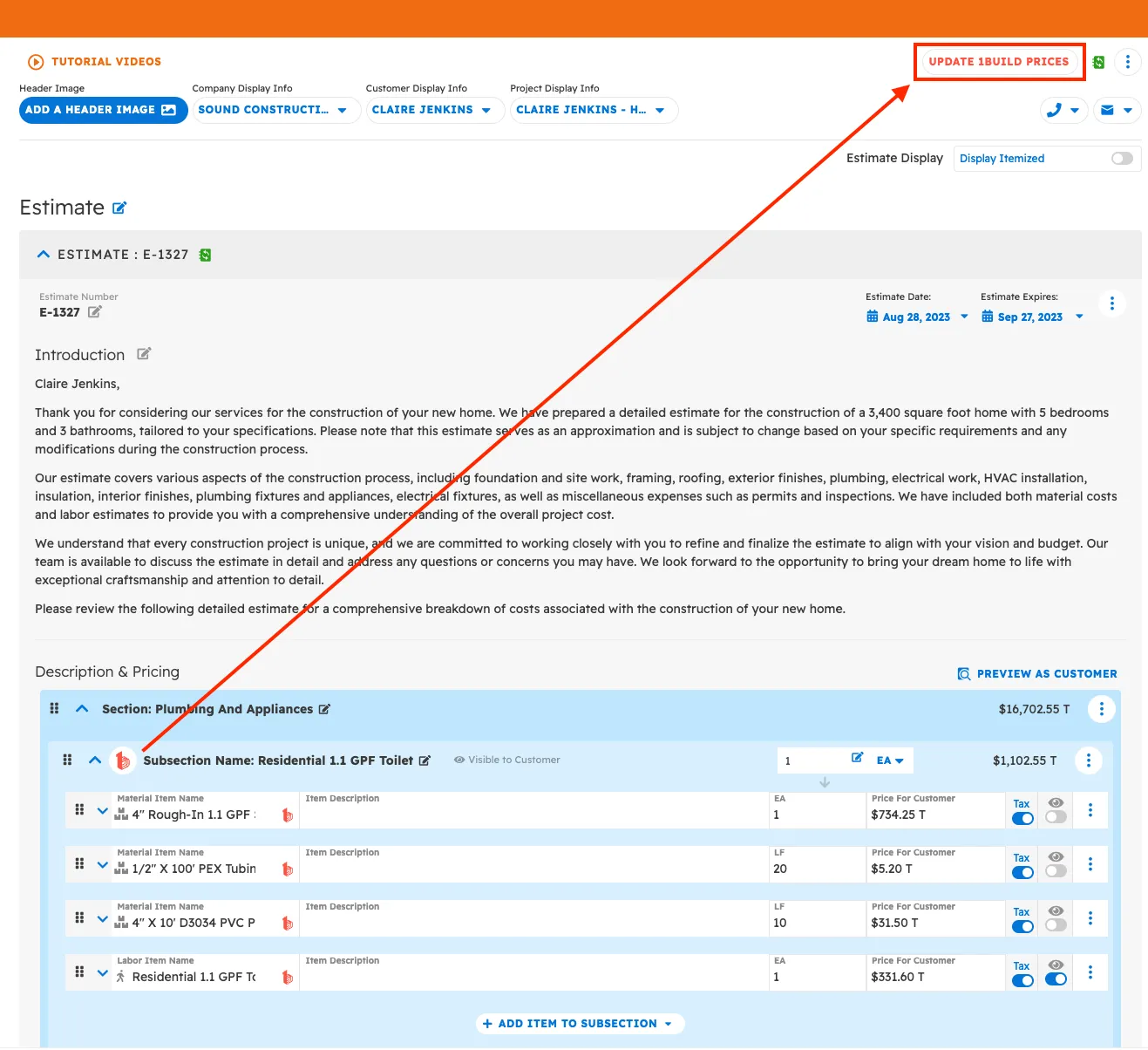Open the Sound Construction company dropdown
1148x1050 pixels.
coord(274,110)
